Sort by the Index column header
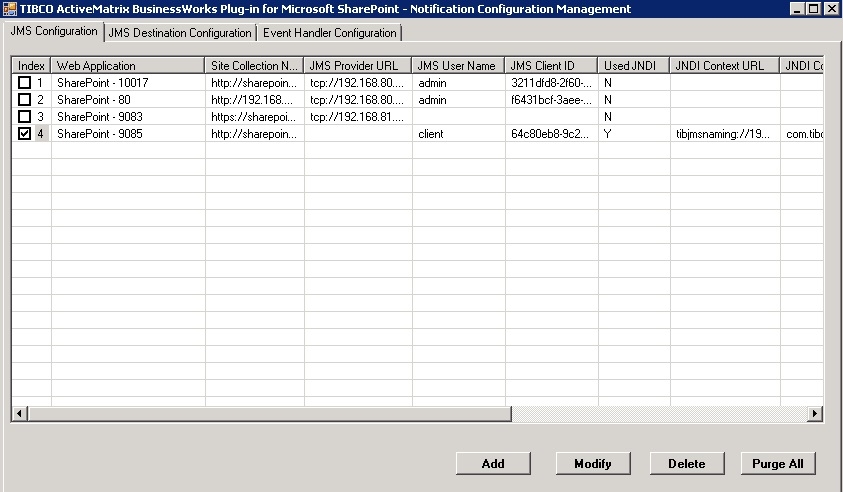The image size is (843, 492). (31, 66)
